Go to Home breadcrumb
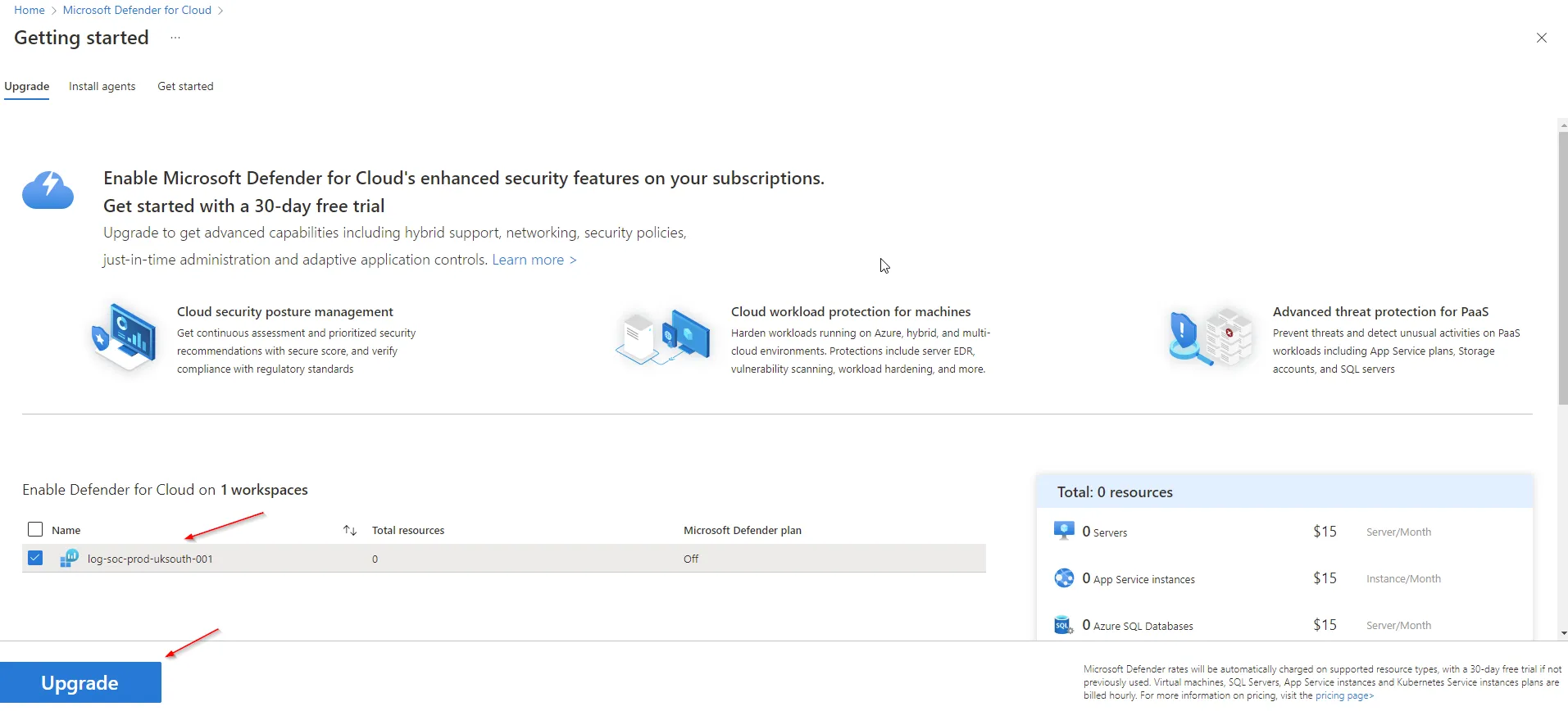Image resolution: width=1568 pixels, height=711 pixels. pos(30,10)
